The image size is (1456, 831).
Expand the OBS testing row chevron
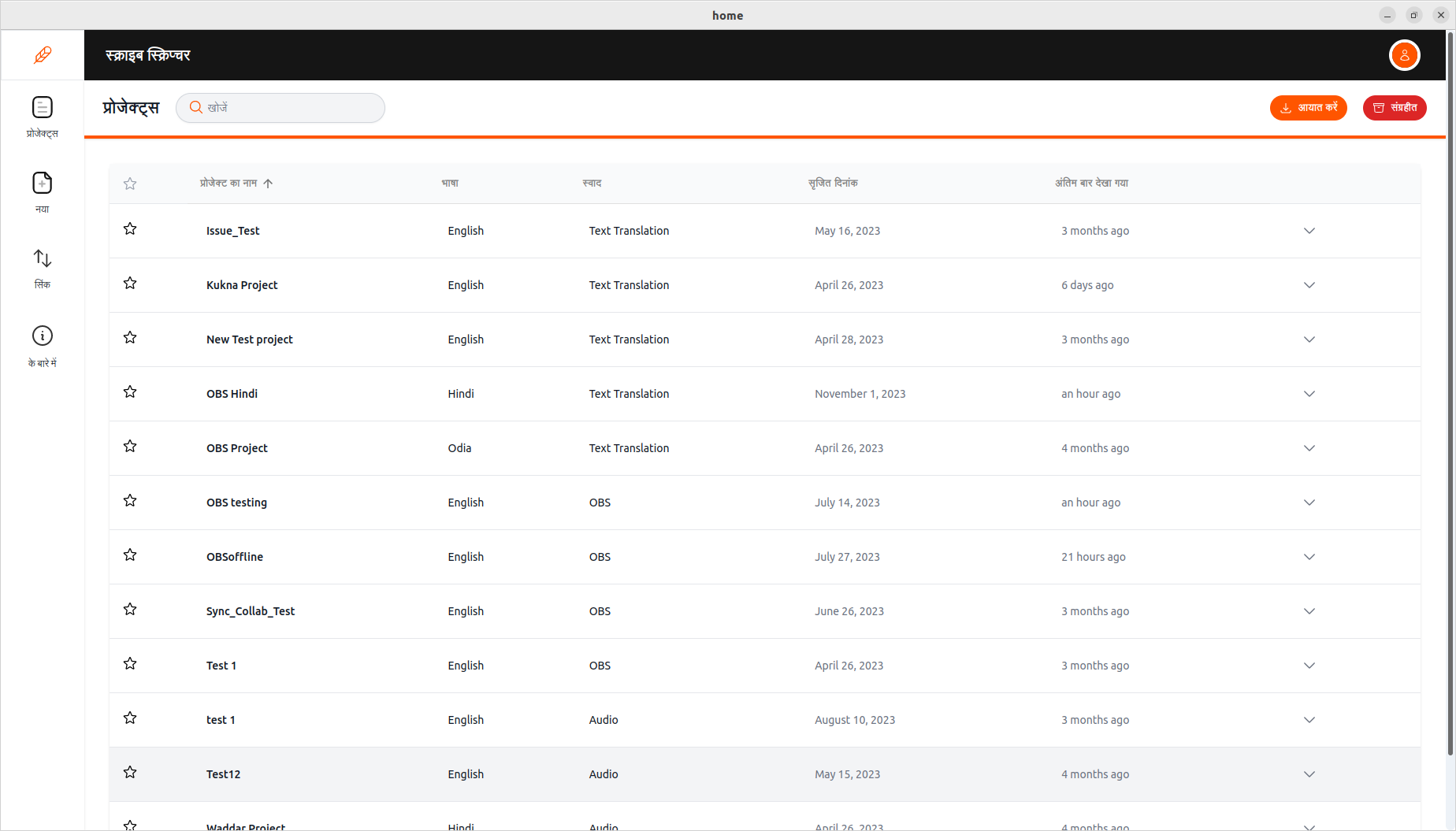tap(1309, 503)
